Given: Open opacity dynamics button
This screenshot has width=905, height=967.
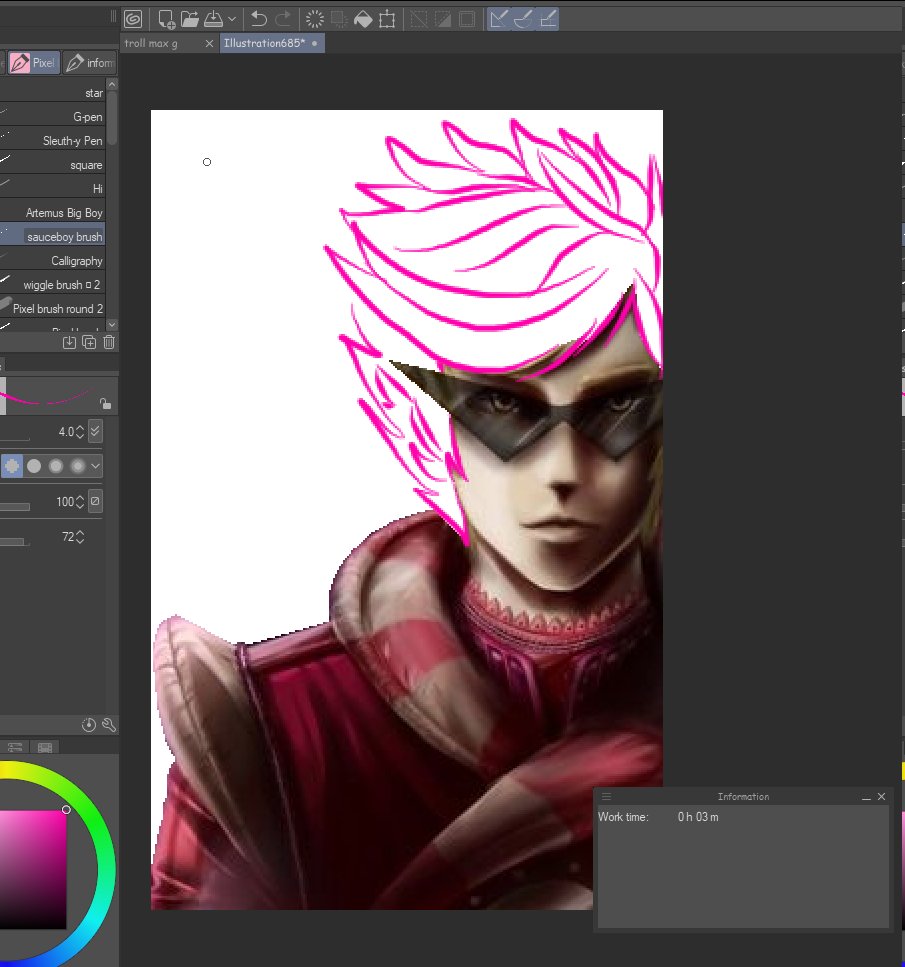Looking at the screenshot, I should point(95,501).
